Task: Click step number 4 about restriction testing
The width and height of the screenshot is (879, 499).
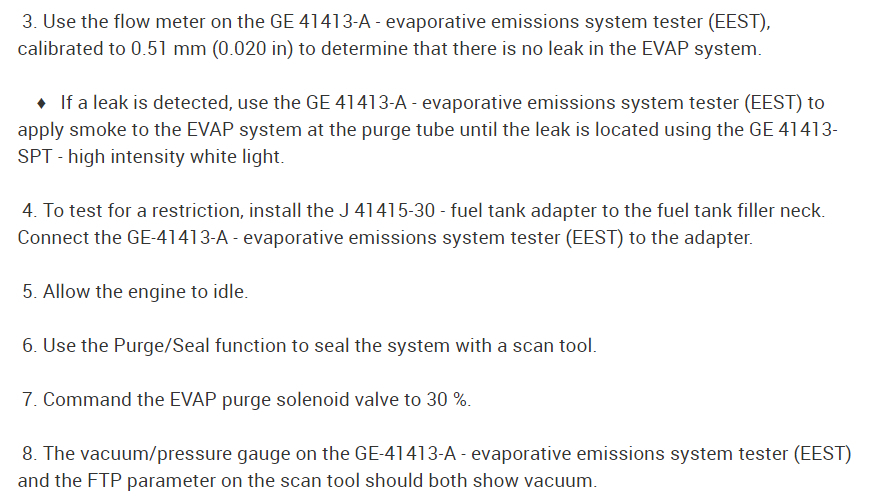Action: 27,211
